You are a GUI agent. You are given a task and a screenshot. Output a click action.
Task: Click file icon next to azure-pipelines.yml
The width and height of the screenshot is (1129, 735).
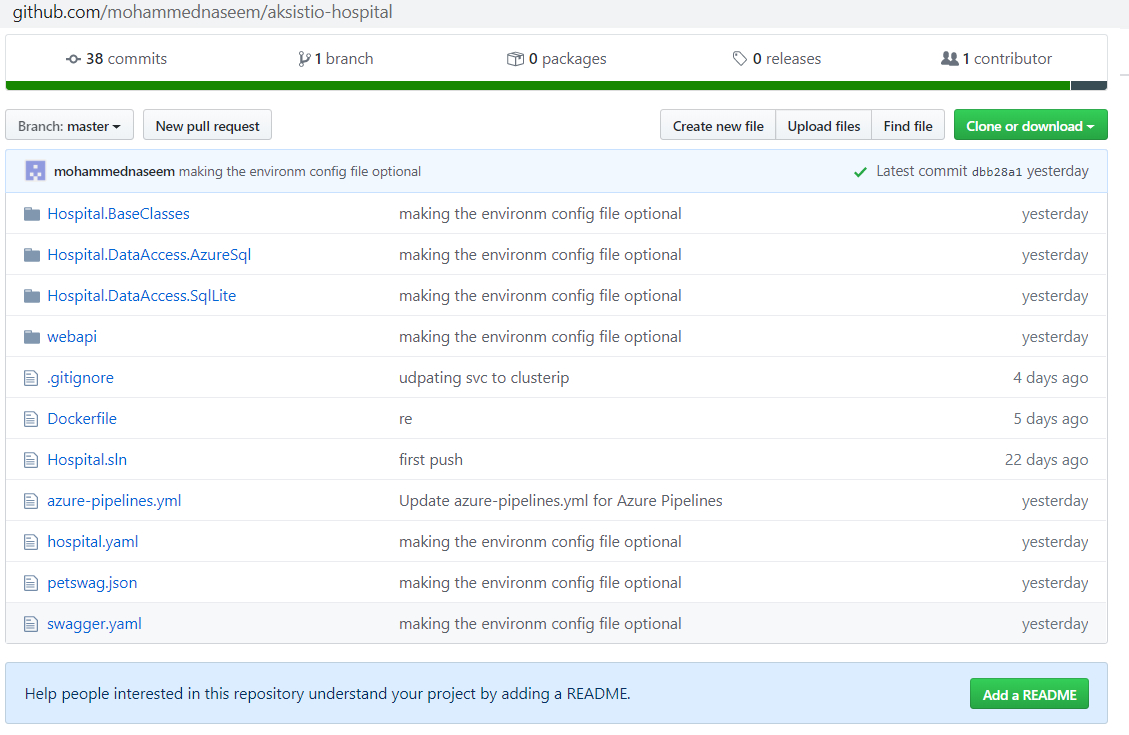click(30, 501)
